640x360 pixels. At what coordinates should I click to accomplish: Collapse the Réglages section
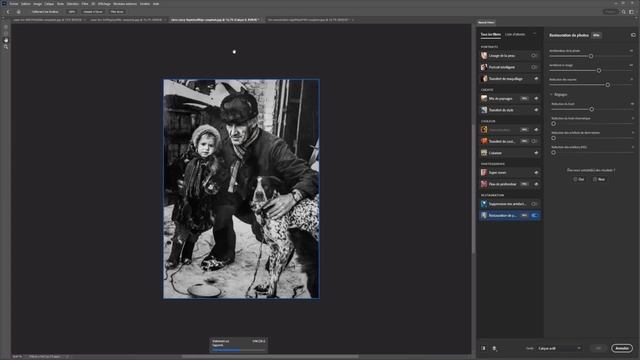point(551,95)
